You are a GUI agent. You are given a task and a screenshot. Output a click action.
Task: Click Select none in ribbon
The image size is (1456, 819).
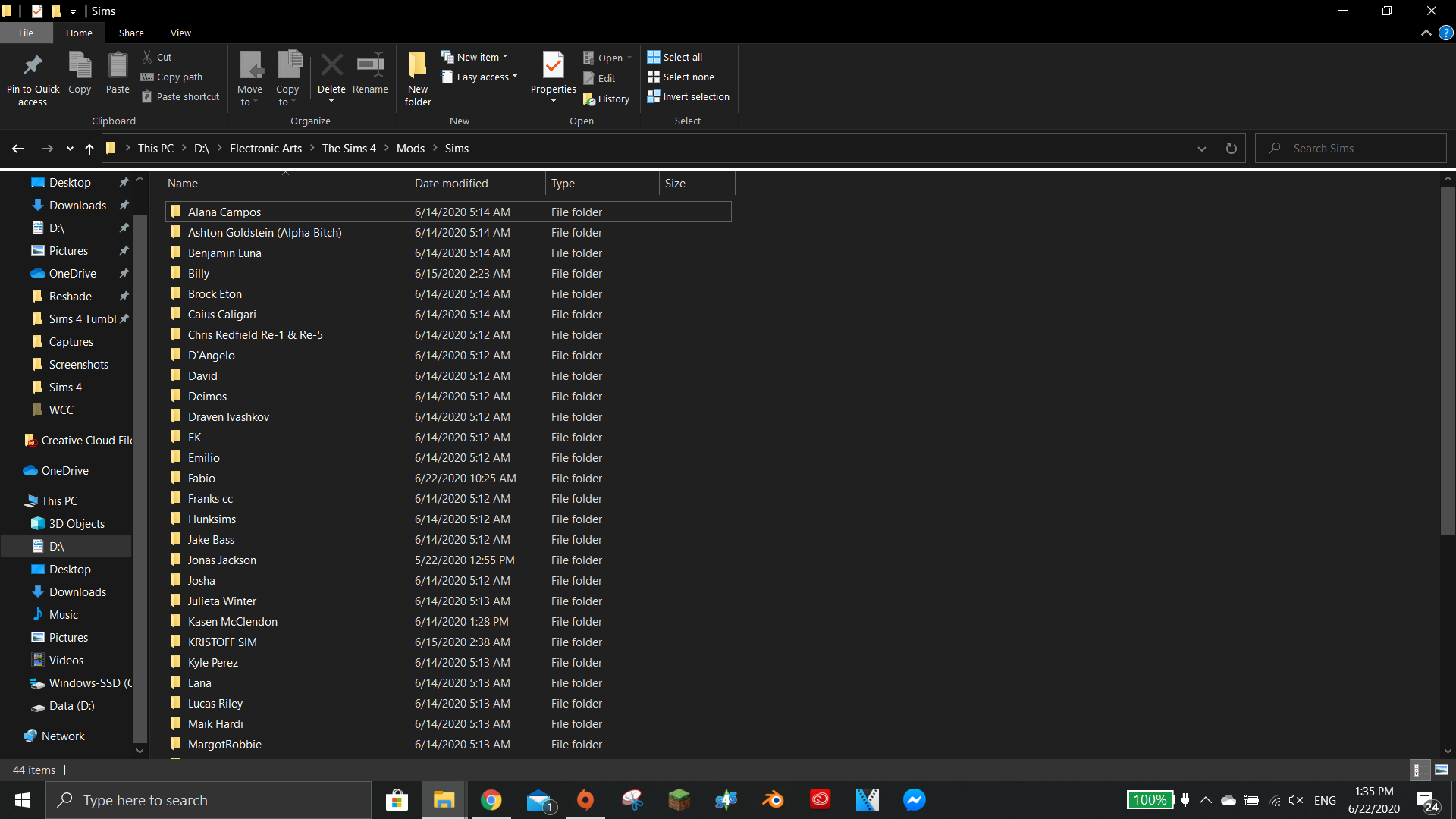[681, 77]
